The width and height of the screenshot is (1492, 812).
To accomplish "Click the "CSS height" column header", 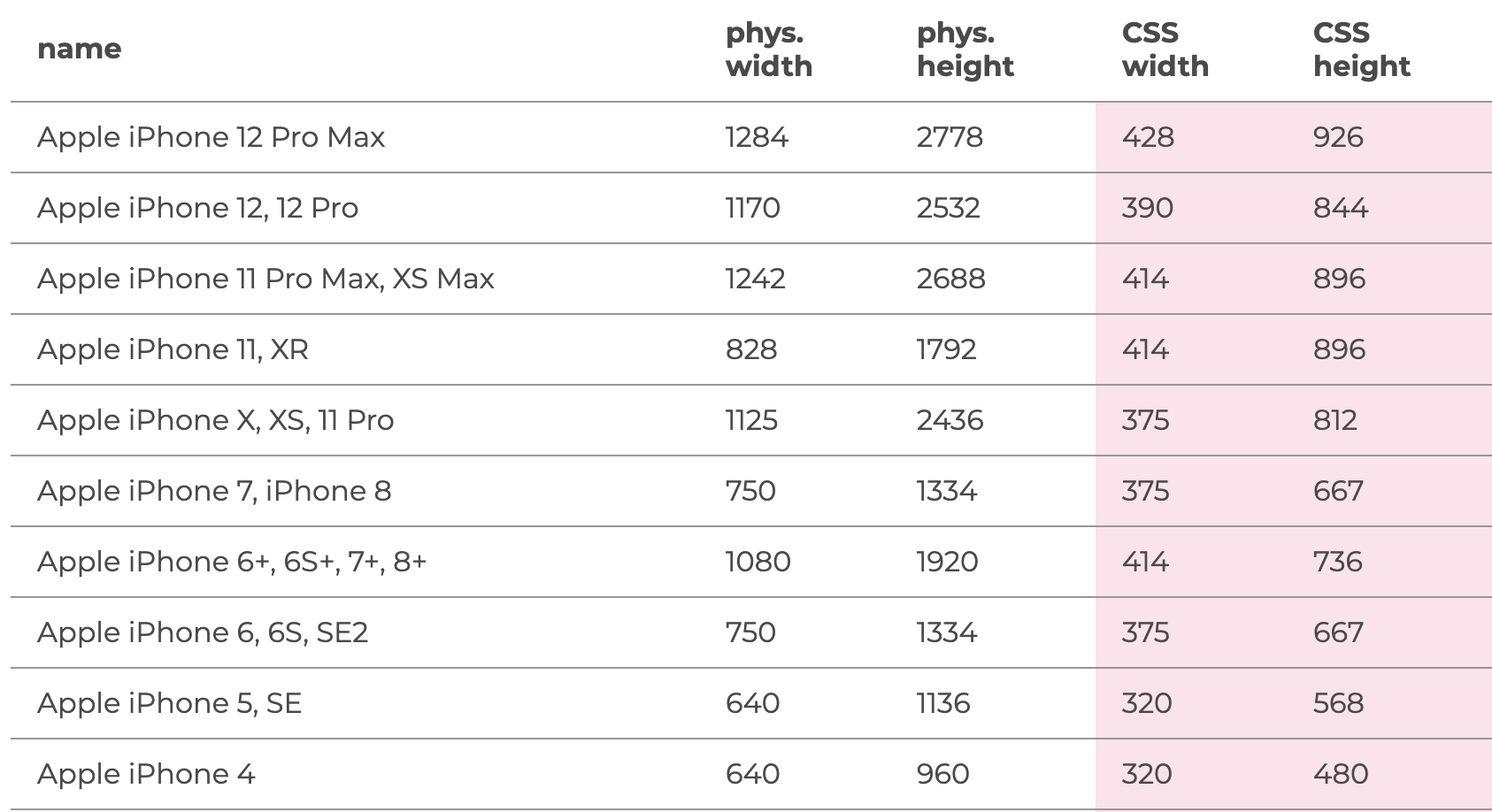I will [1361, 50].
